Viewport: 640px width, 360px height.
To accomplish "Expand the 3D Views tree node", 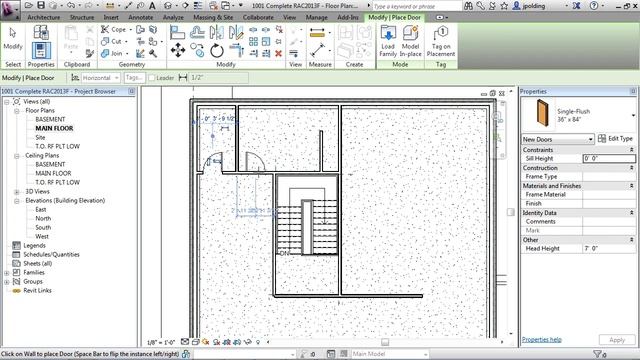I will tap(17, 192).
